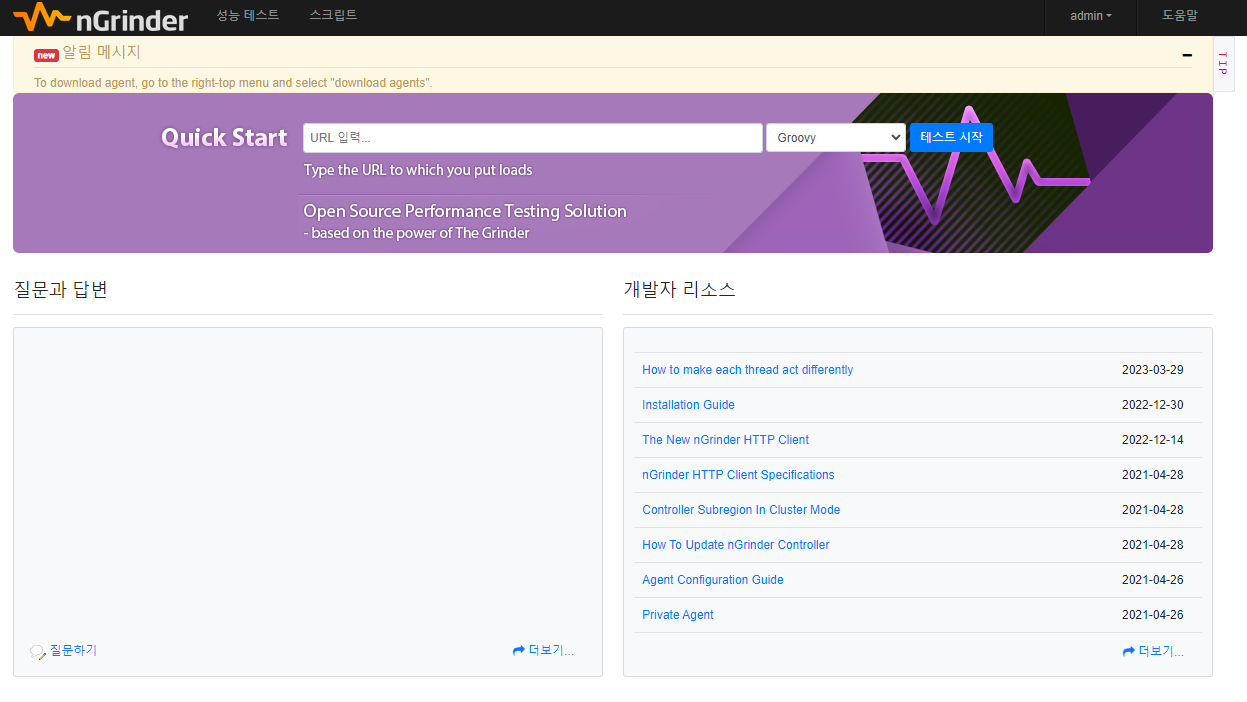Focus the URL 입력 input field
The width and height of the screenshot is (1247, 702).
point(533,138)
